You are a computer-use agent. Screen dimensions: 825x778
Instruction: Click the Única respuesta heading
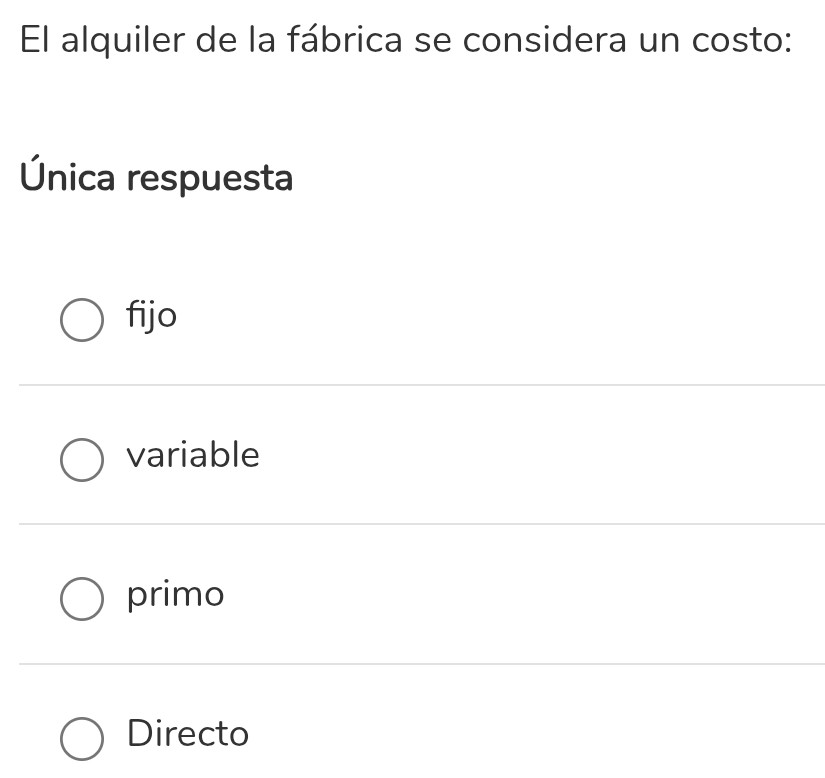[157, 178]
